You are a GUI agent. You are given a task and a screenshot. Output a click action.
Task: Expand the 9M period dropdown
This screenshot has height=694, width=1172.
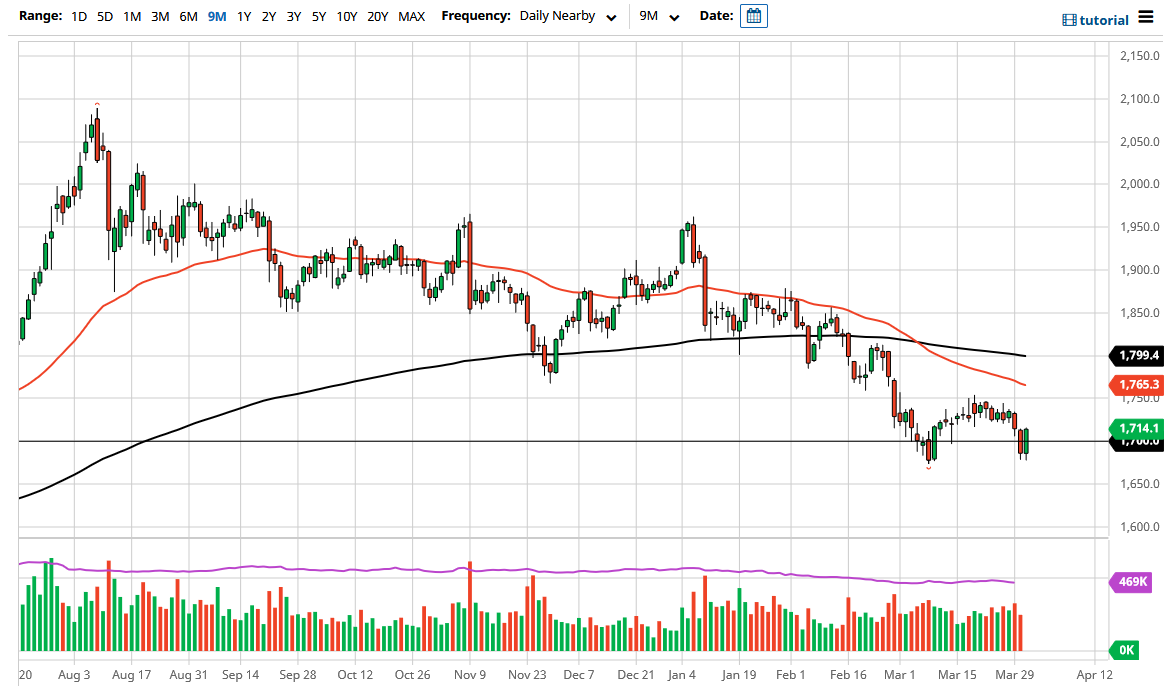659,16
